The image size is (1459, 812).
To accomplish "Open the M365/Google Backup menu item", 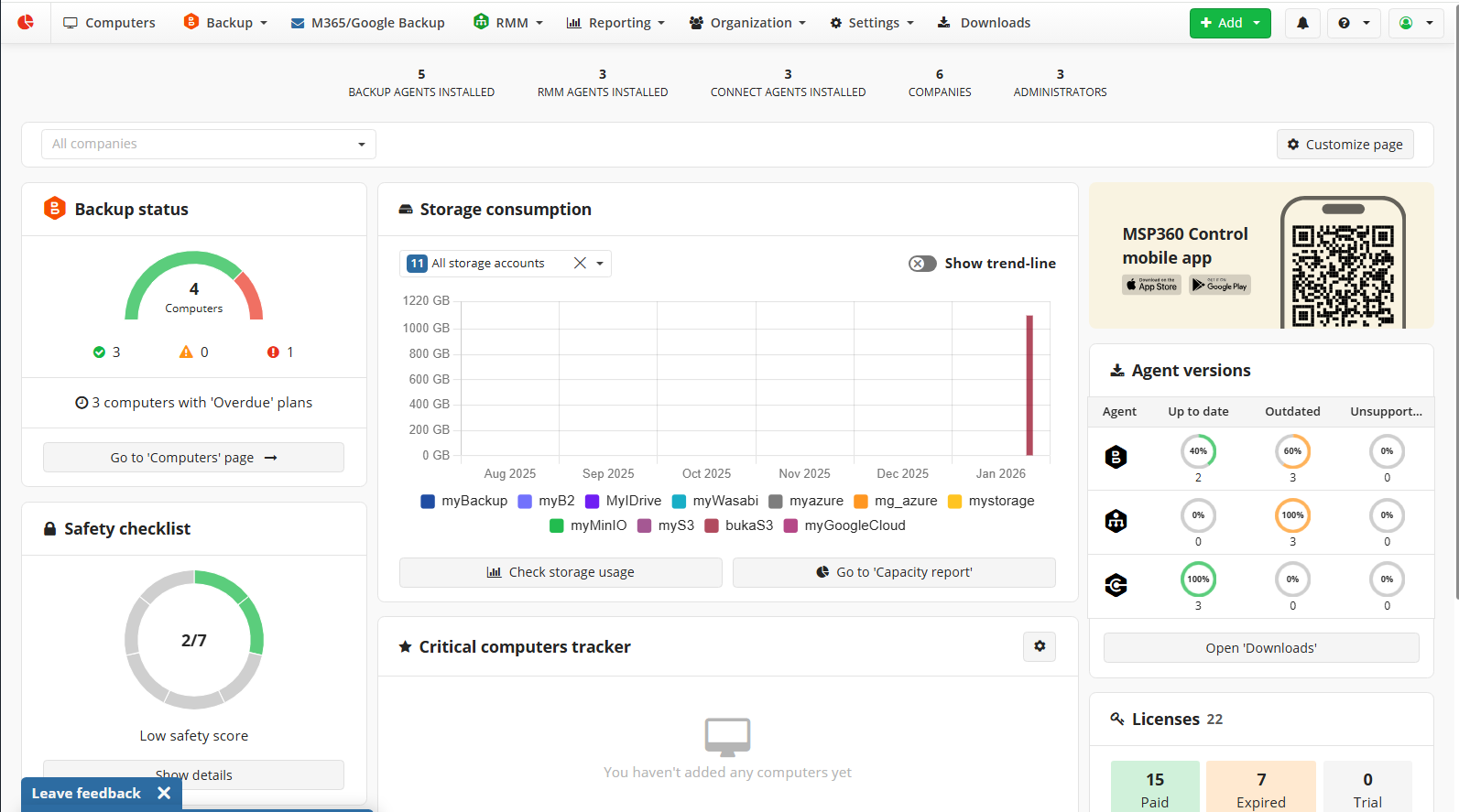I will (x=367, y=23).
